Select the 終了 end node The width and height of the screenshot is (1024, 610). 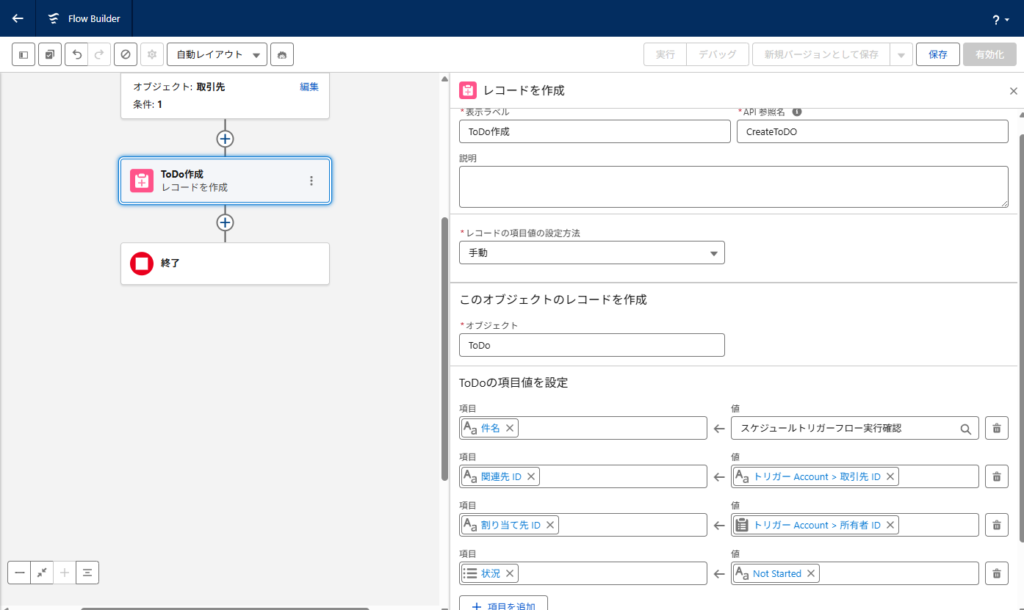pyautogui.click(x=225, y=263)
